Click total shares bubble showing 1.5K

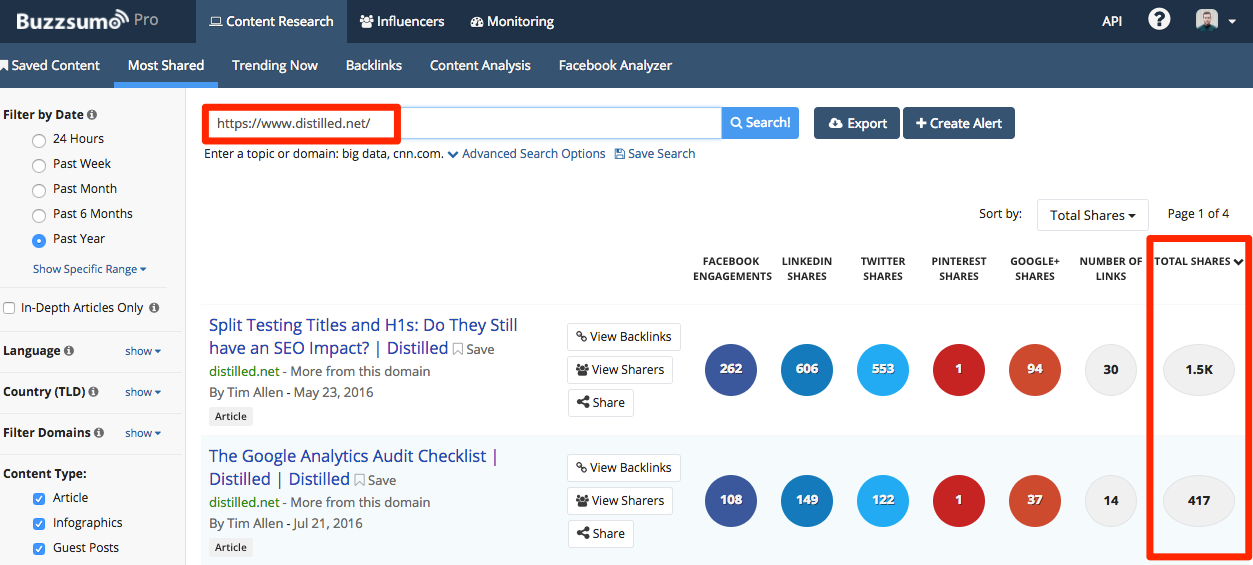pos(1199,369)
